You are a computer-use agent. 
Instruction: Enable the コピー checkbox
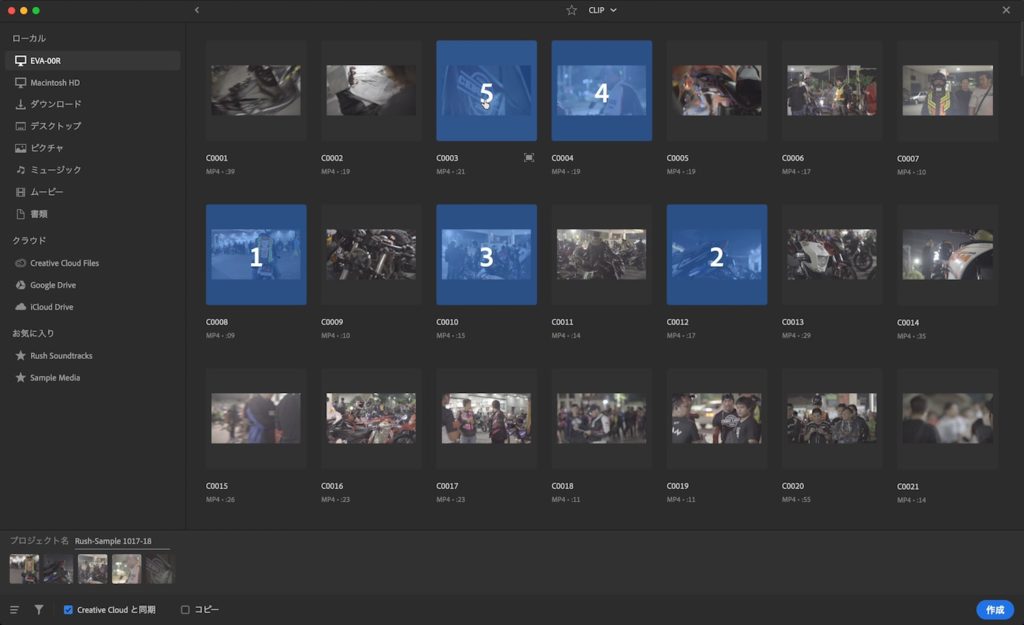[185, 609]
